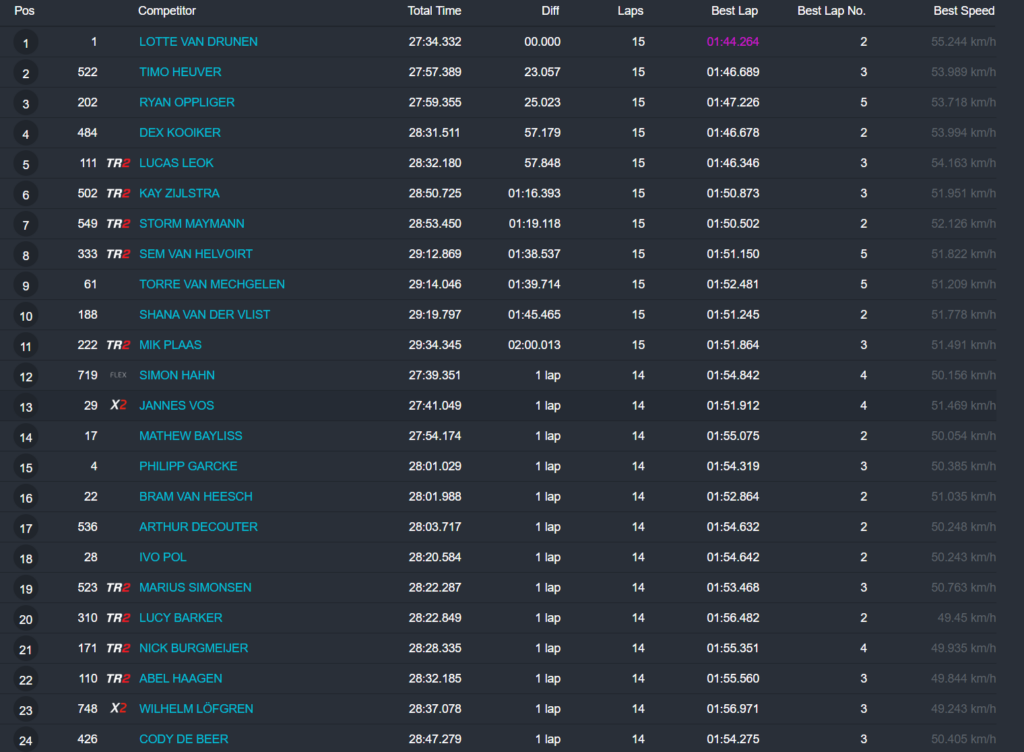Open Cody de Beer's result entry
Viewport: 1024px width, 752px height.
point(183,739)
